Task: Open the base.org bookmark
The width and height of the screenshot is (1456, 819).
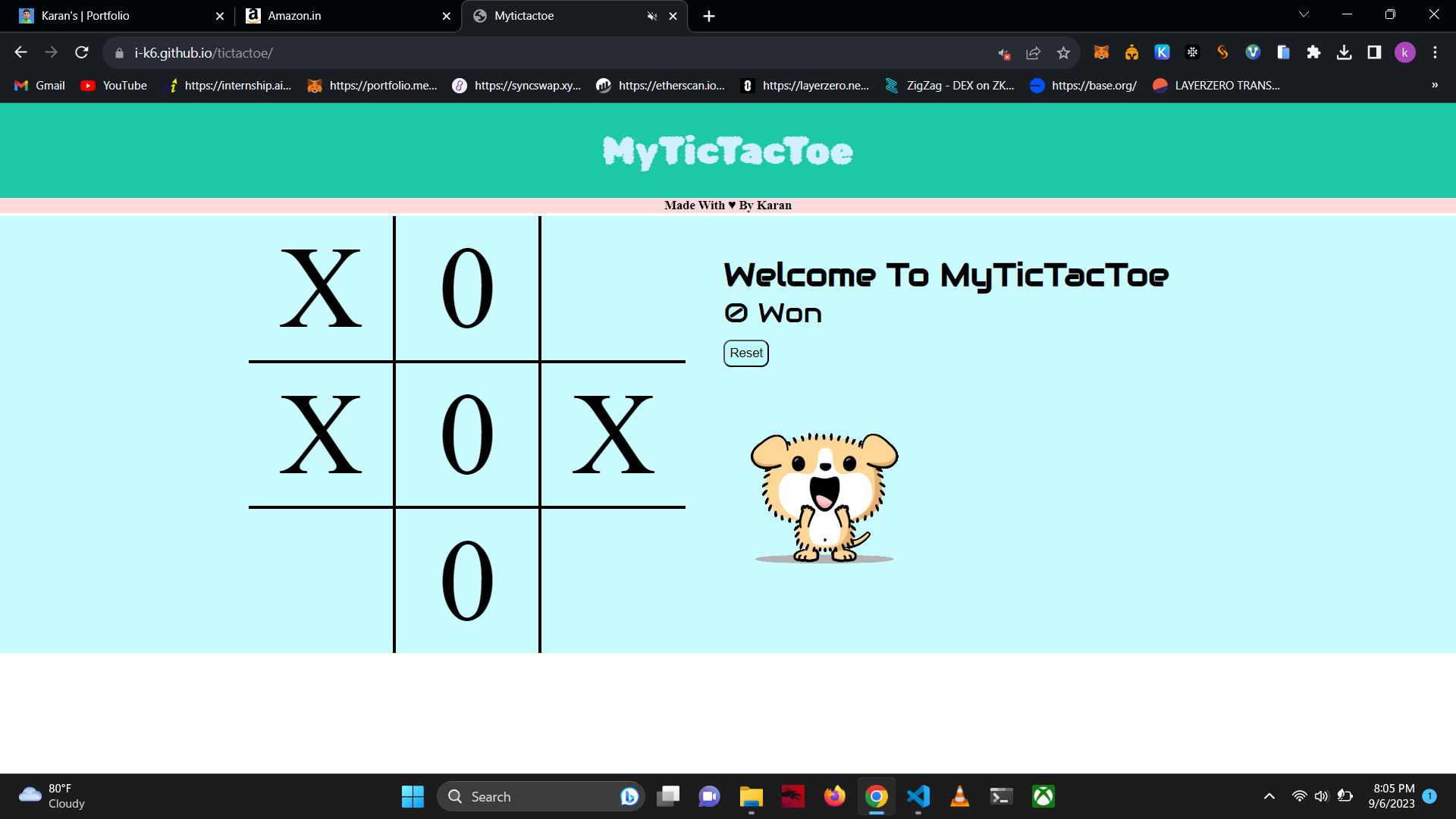Action: click(1083, 86)
